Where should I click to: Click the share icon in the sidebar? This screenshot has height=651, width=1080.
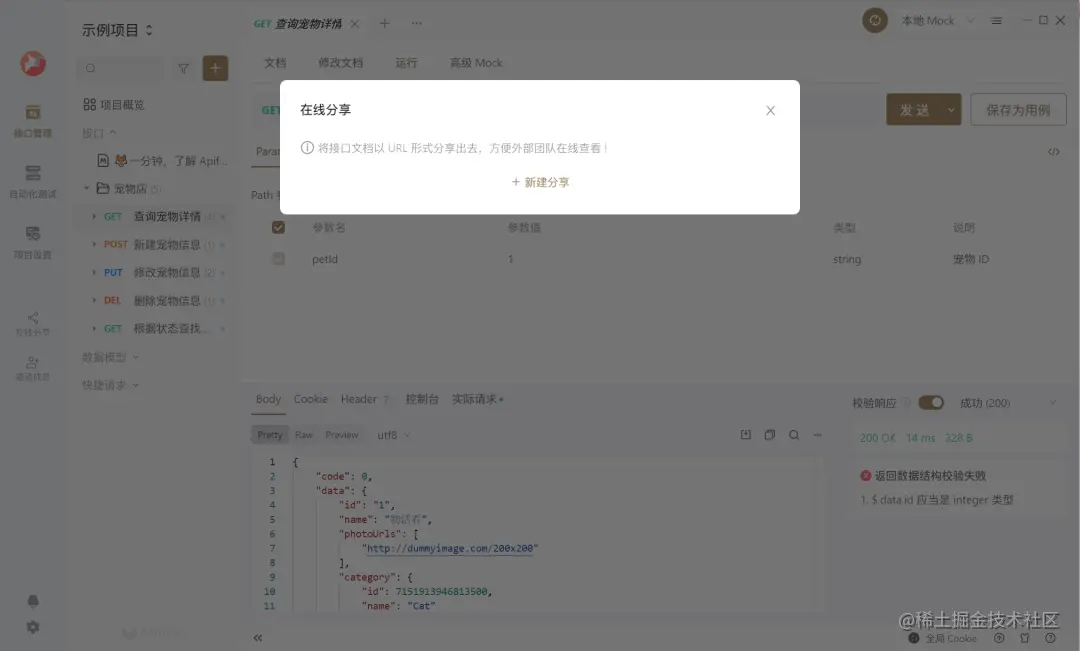point(32,322)
